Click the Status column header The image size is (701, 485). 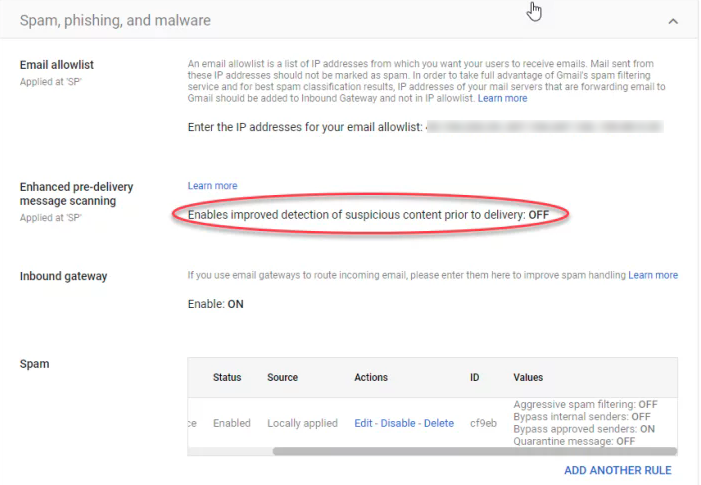pyautogui.click(x=227, y=377)
